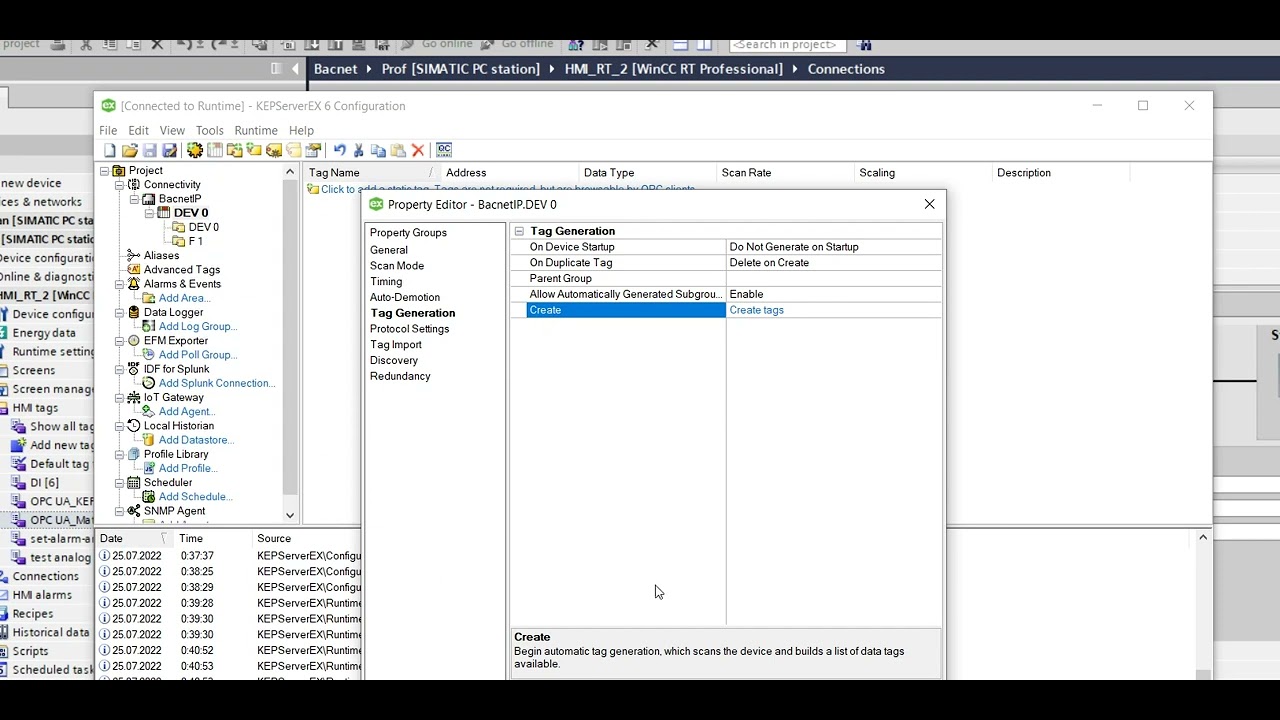The image size is (1280, 720).
Task: Launch the Quick Client toolbar icon
Action: 444,150
